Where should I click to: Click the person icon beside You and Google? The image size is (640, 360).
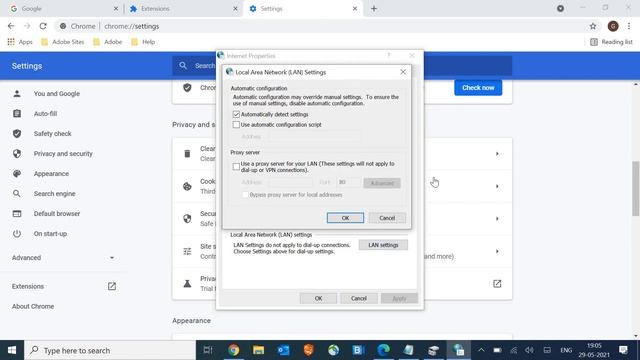[x=17, y=93]
